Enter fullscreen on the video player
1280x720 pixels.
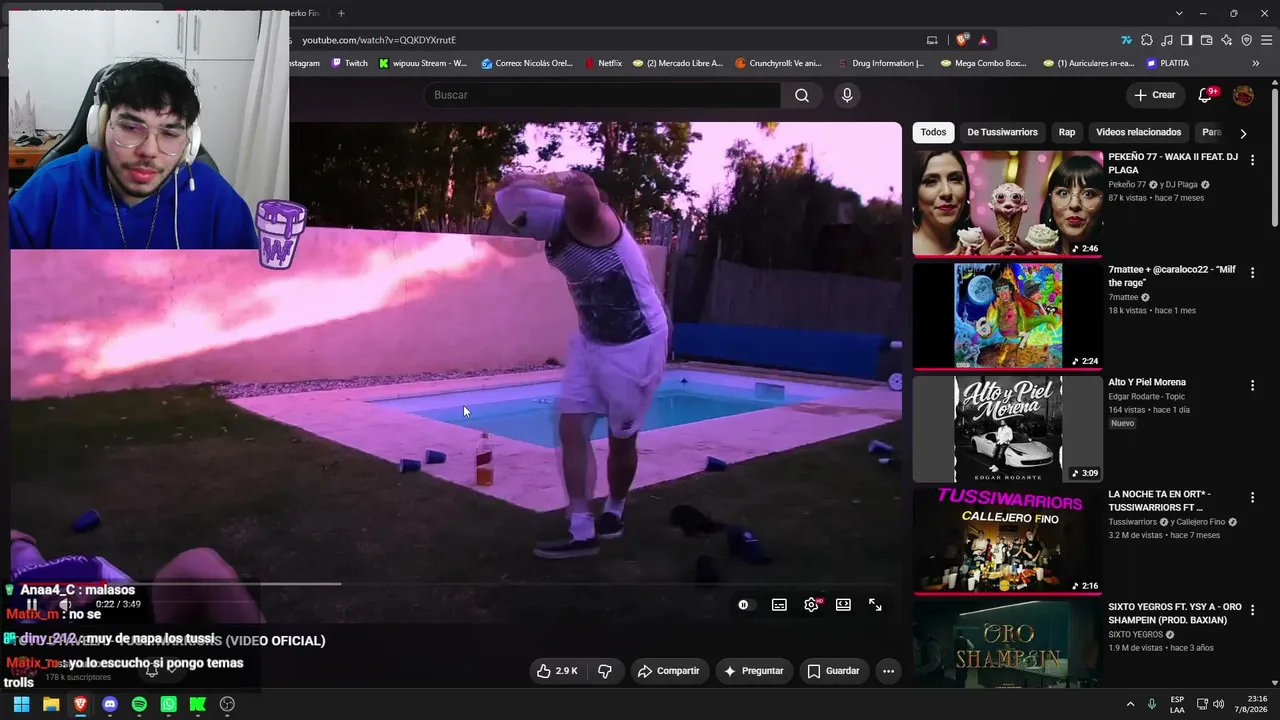pyautogui.click(x=875, y=605)
